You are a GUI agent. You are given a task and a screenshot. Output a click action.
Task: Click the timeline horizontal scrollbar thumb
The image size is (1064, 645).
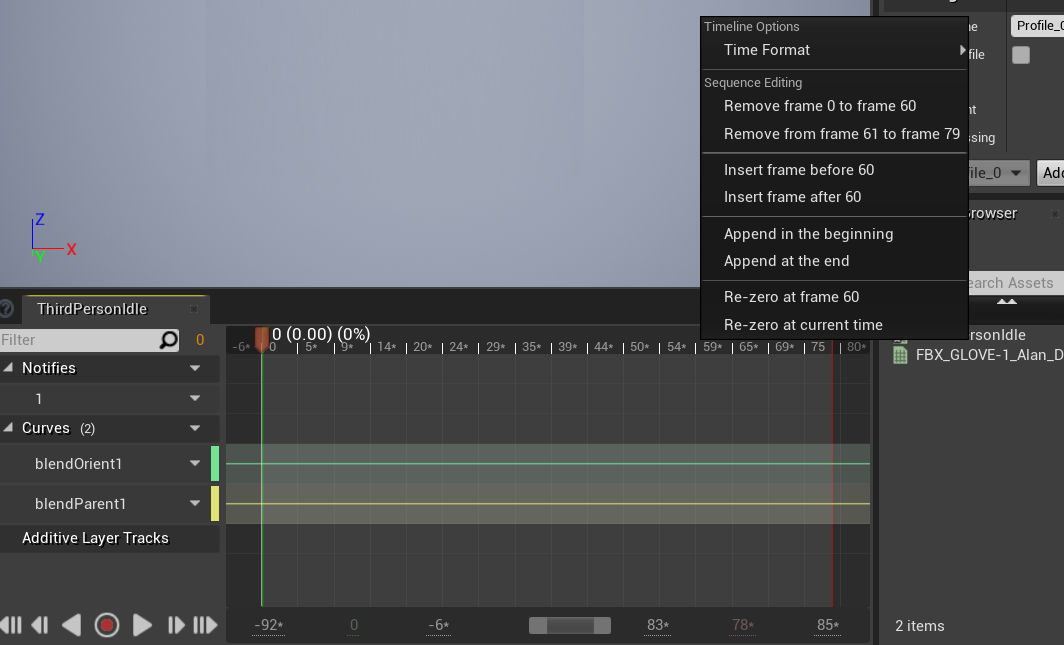pos(569,625)
